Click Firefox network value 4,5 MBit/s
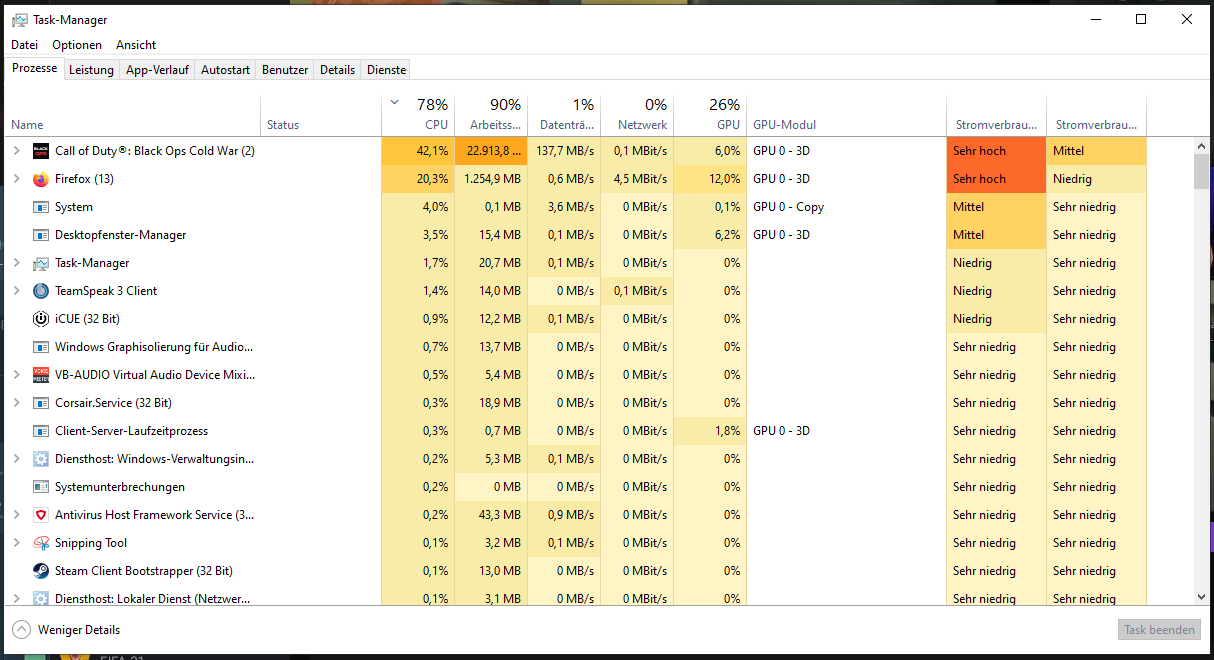Screen dimensions: 1214x660 tap(637, 179)
